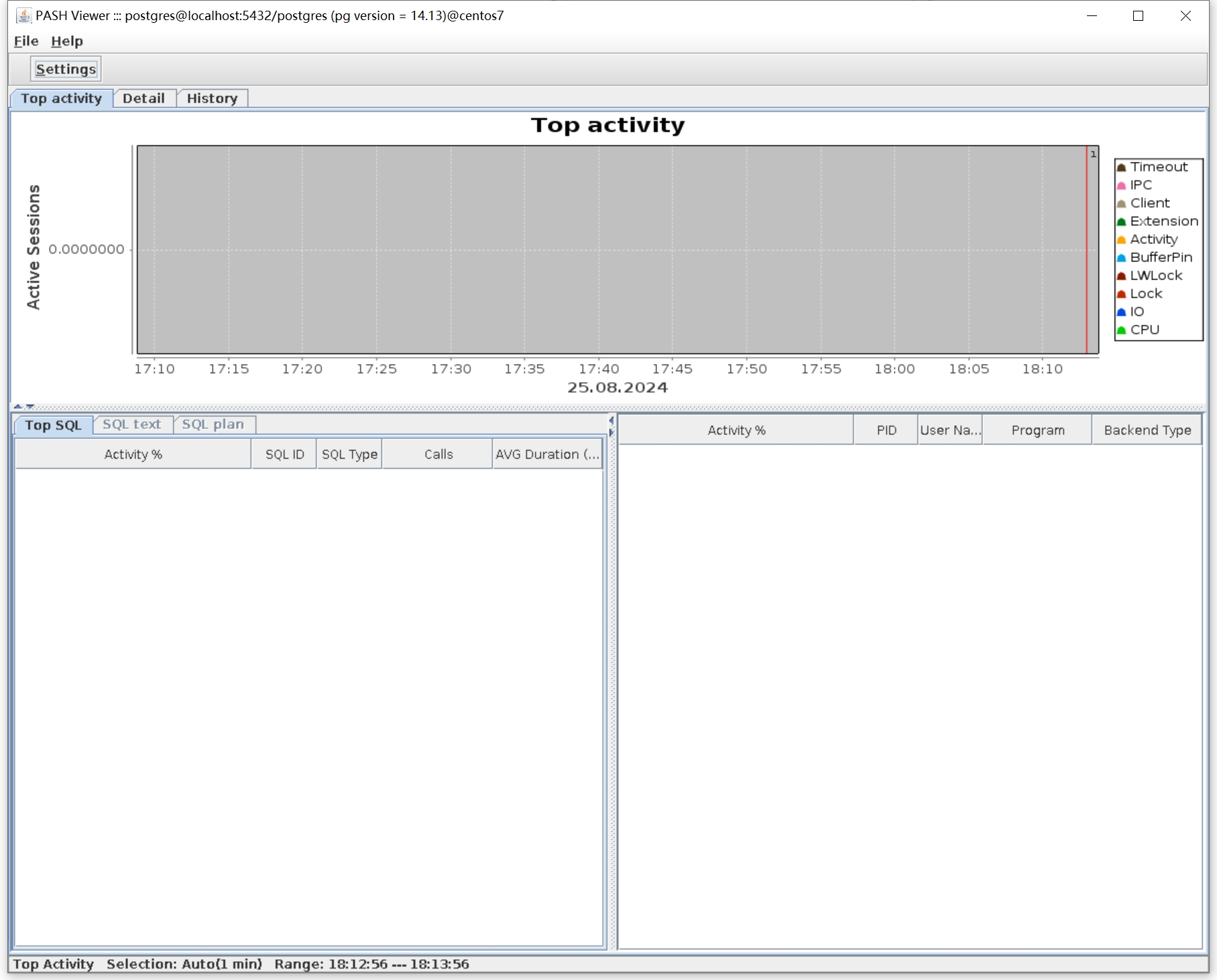This screenshot has width=1217, height=980.
Task: Expand Top SQL pane with right arrow
Action: (x=612, y=433)
